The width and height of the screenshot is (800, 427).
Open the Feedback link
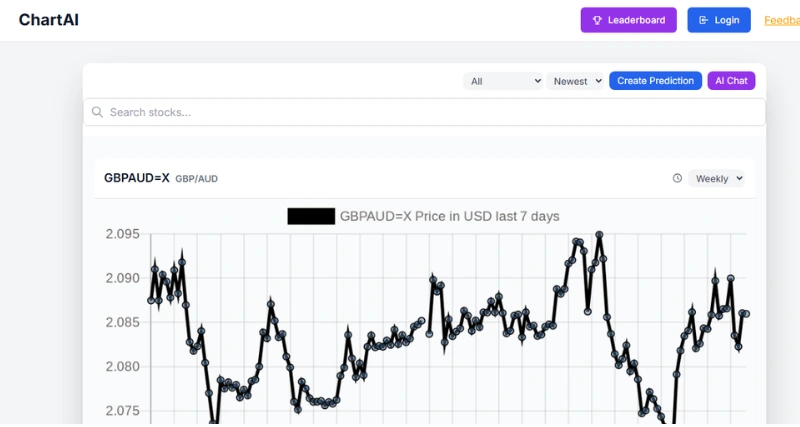[x=781, y=20]
